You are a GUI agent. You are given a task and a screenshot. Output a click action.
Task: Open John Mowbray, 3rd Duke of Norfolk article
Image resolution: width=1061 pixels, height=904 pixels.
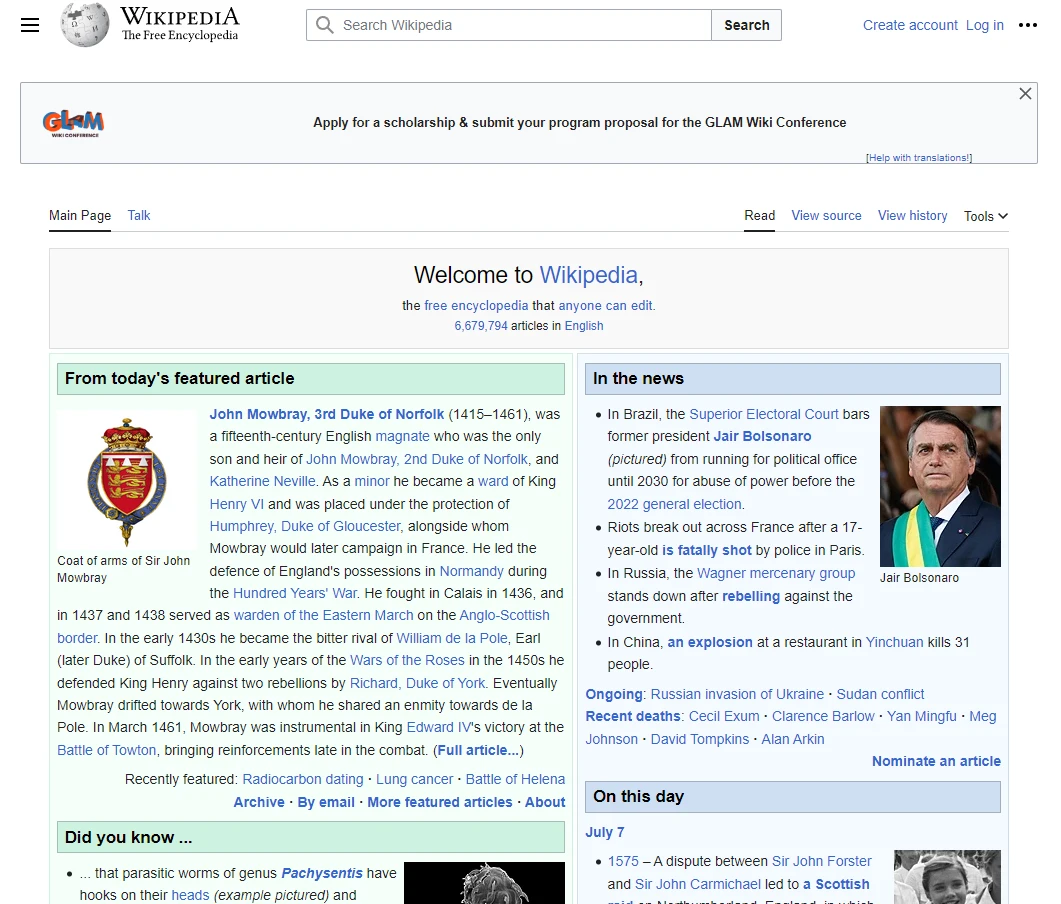[x=327, y=414]
